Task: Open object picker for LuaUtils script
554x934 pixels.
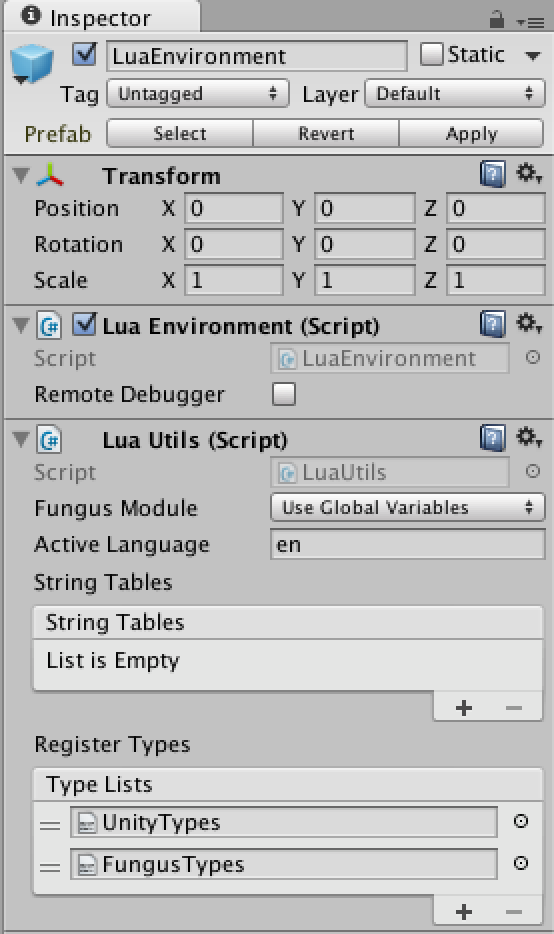Action: pyautogui.click(x=533, y=472)
